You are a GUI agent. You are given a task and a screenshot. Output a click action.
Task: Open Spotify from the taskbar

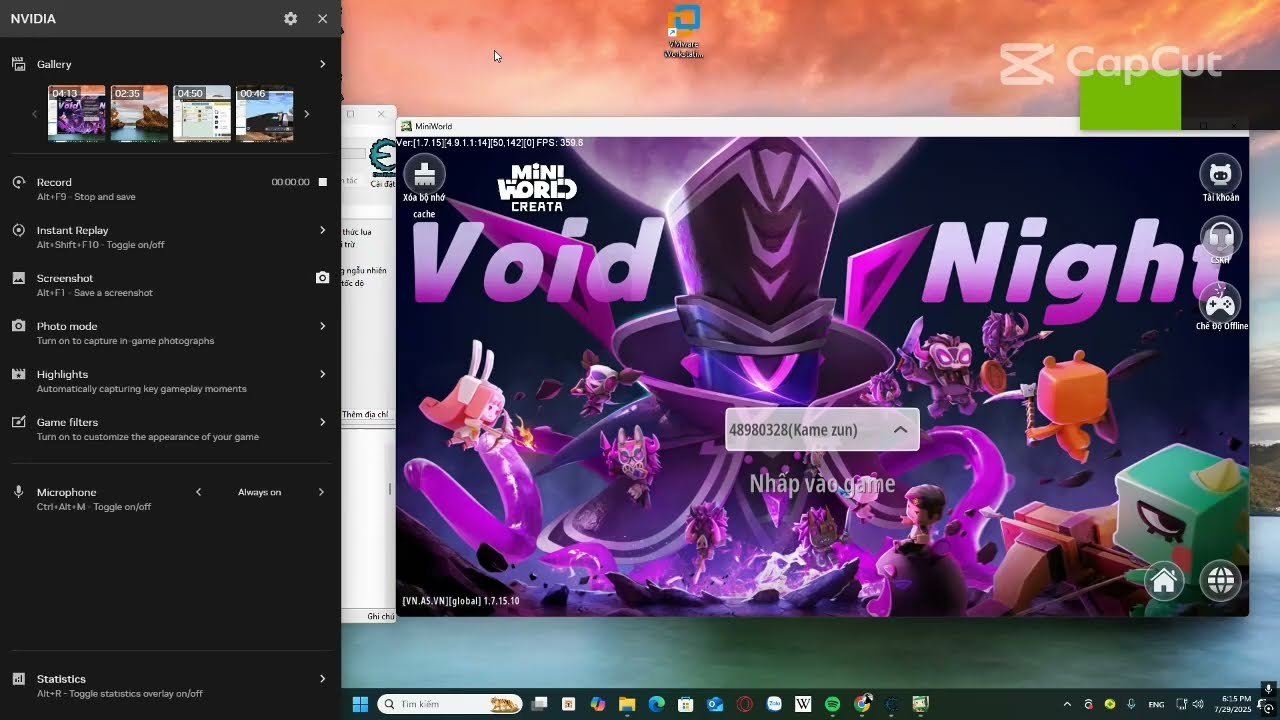[832, 704]
